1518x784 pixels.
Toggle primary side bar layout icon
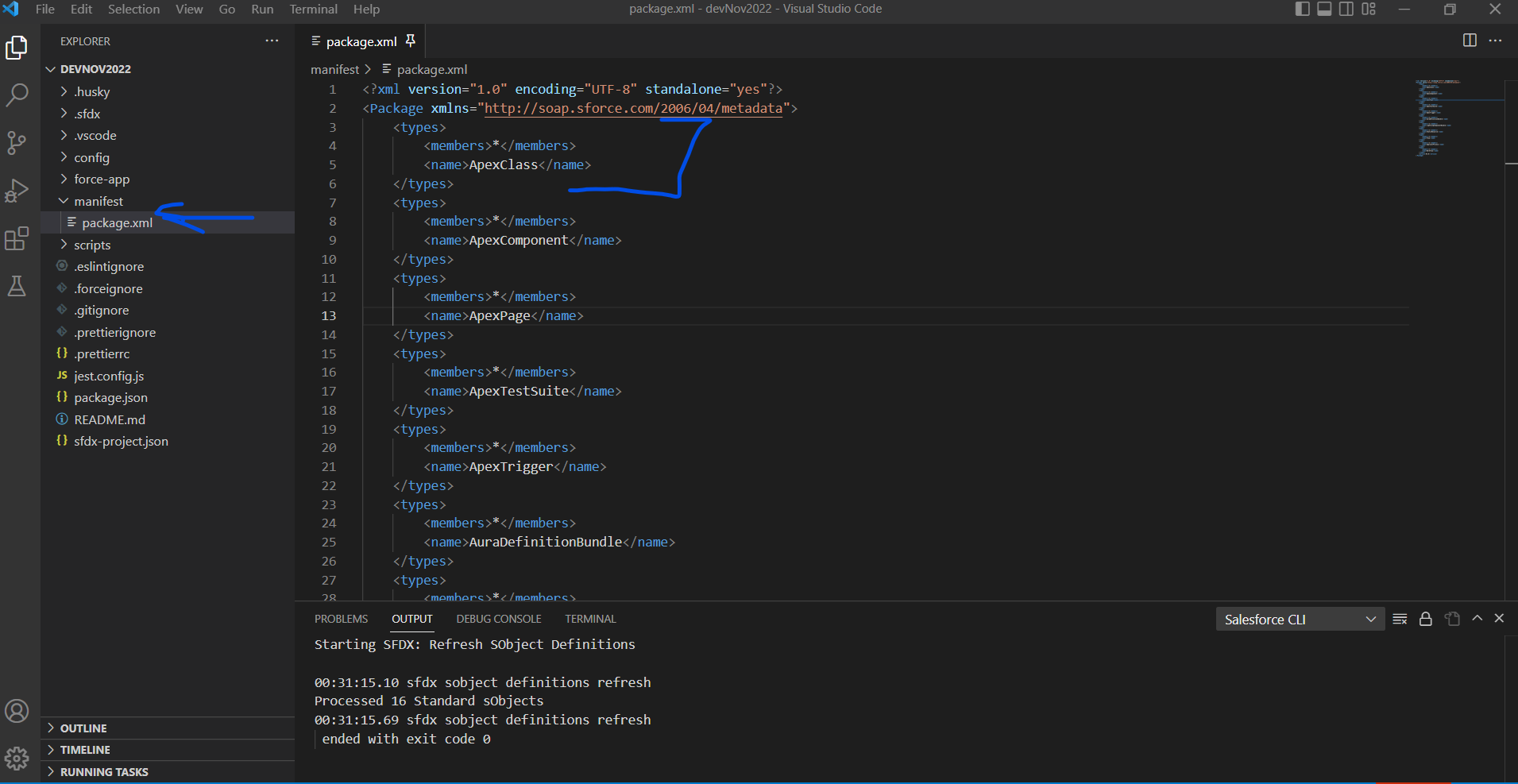(1302, 9)
